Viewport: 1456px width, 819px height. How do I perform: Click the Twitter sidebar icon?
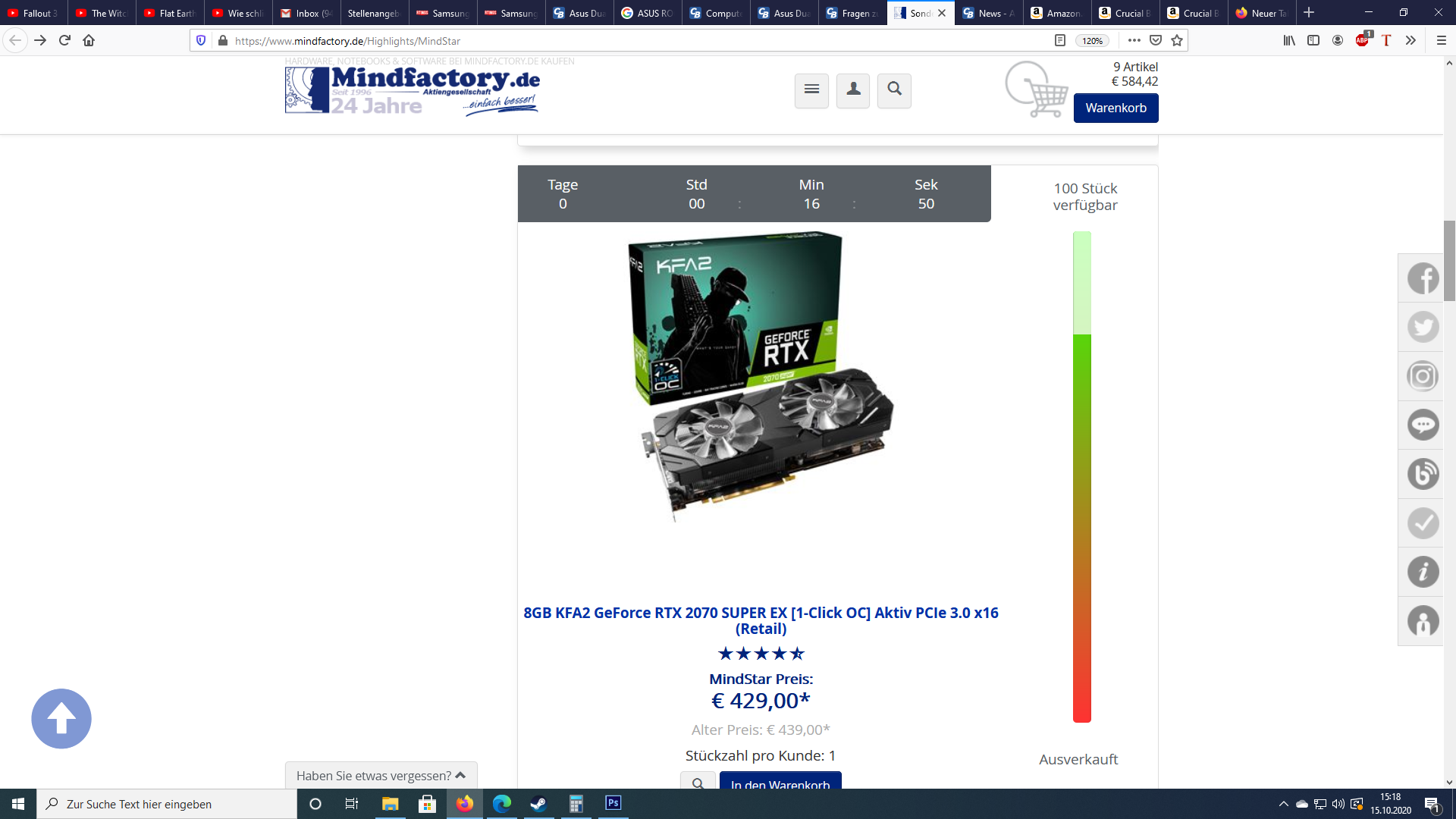[1423, 327]
